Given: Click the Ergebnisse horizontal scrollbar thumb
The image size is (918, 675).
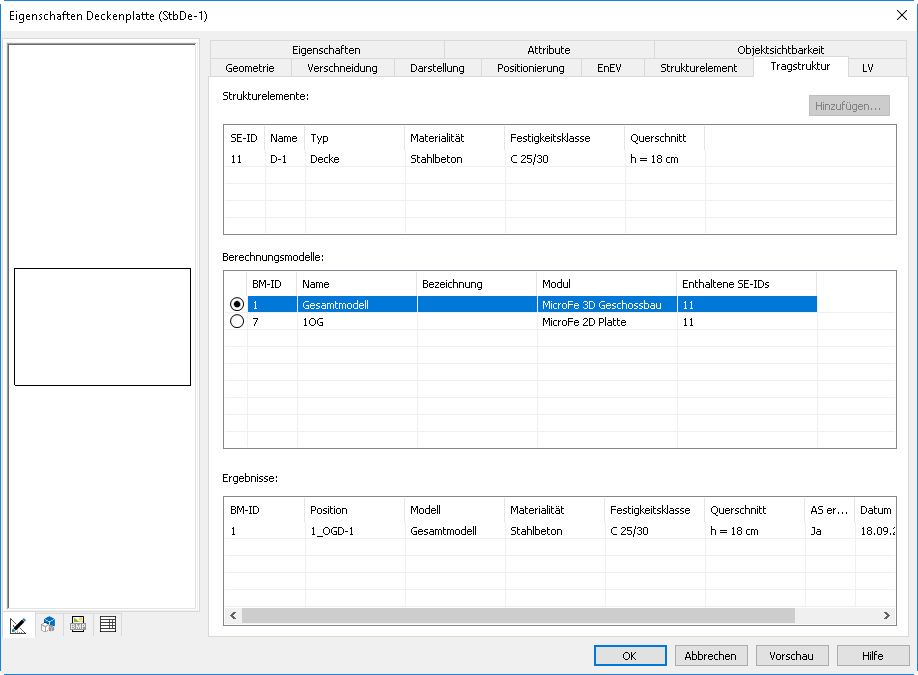Looking at the screenshot, I should coord(518,615).
